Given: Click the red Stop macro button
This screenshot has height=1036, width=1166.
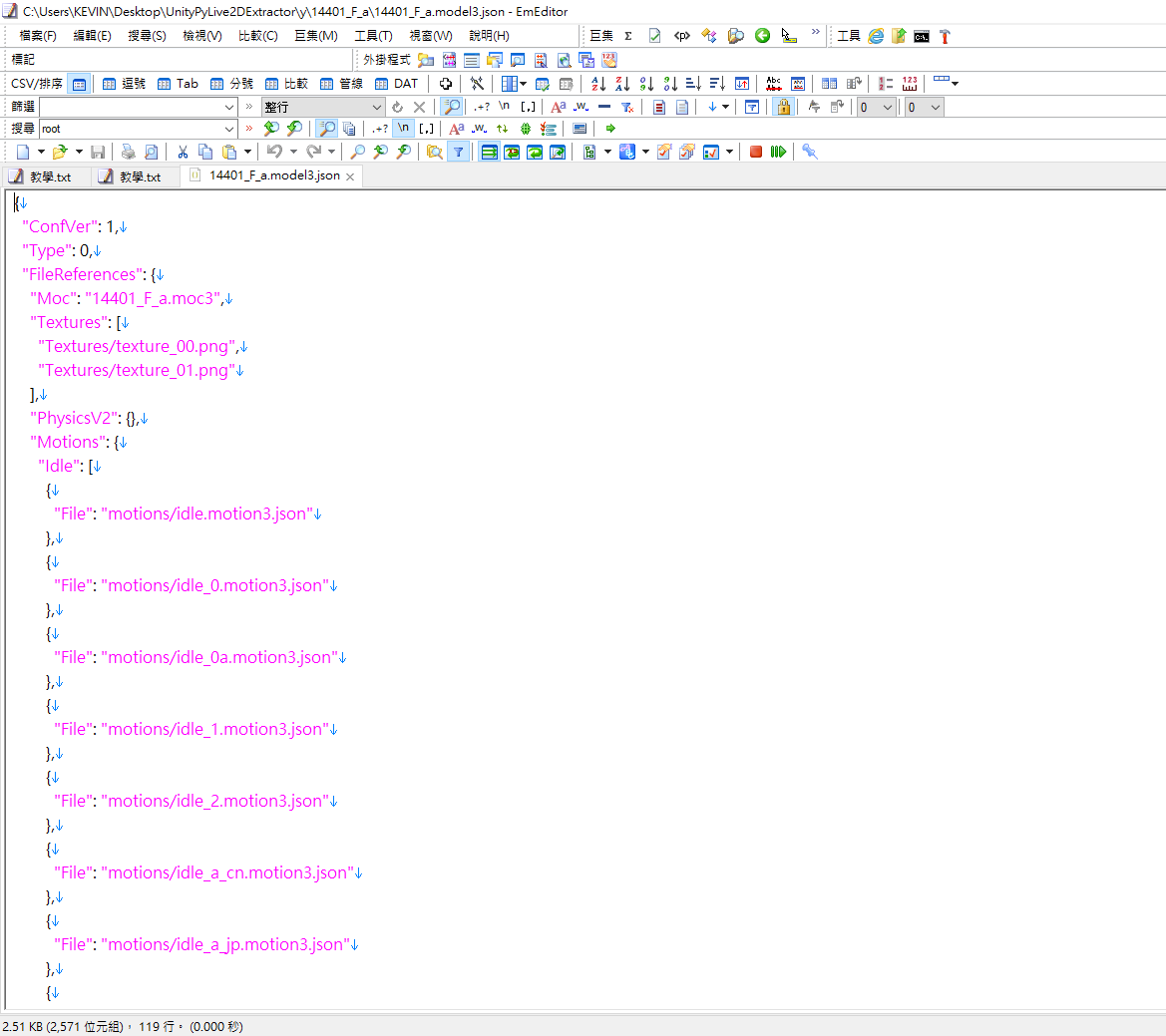Looking at the screenshot, I should (756, 152).
